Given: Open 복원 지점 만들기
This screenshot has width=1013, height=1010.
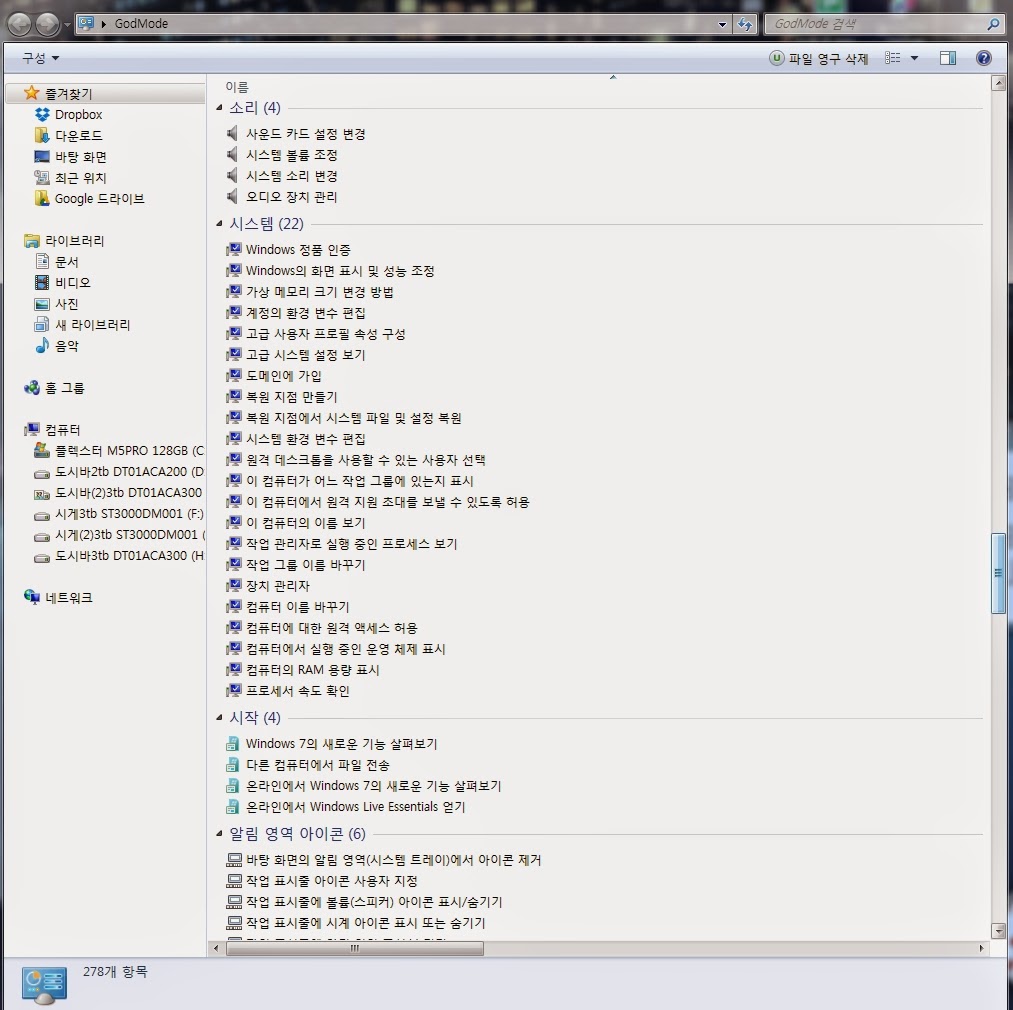Looking at the screenshot, I should click(x=291, y=397).
